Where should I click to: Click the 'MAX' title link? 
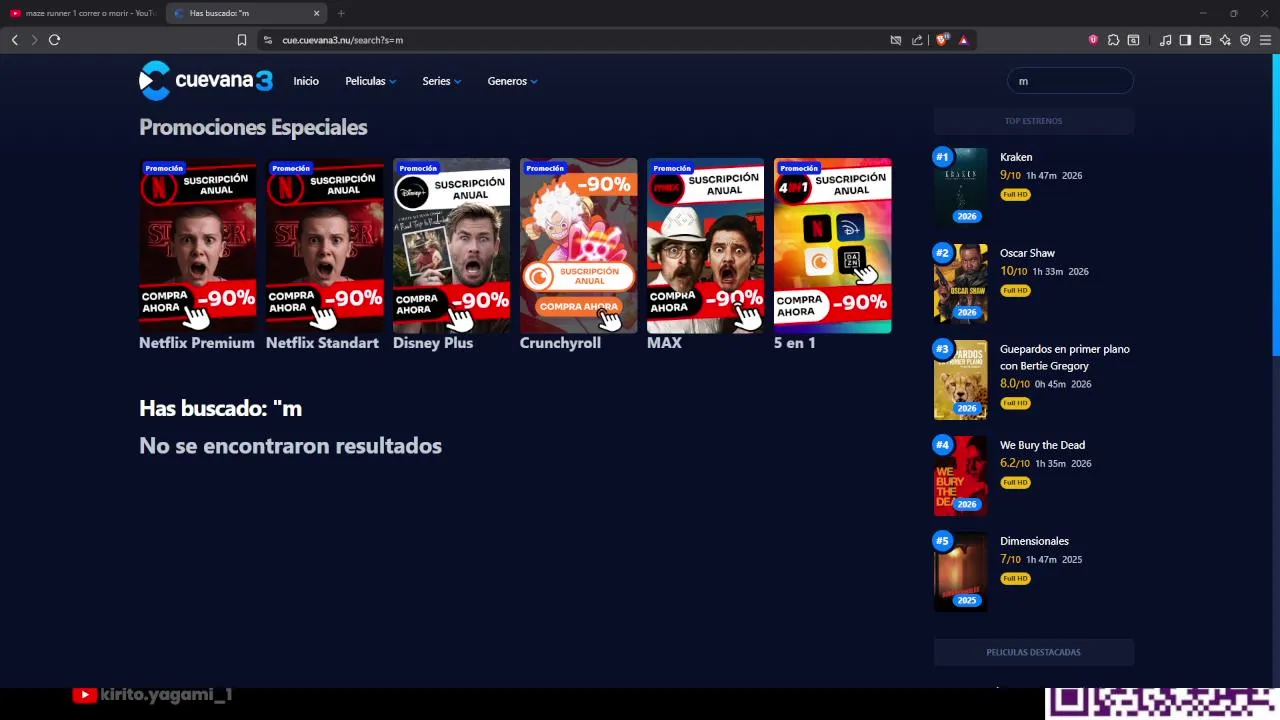664,343
